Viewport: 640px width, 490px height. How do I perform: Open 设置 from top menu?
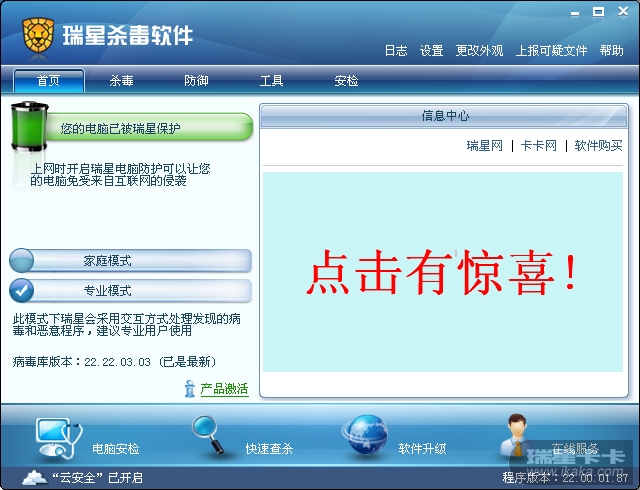(x=431, y=51)
